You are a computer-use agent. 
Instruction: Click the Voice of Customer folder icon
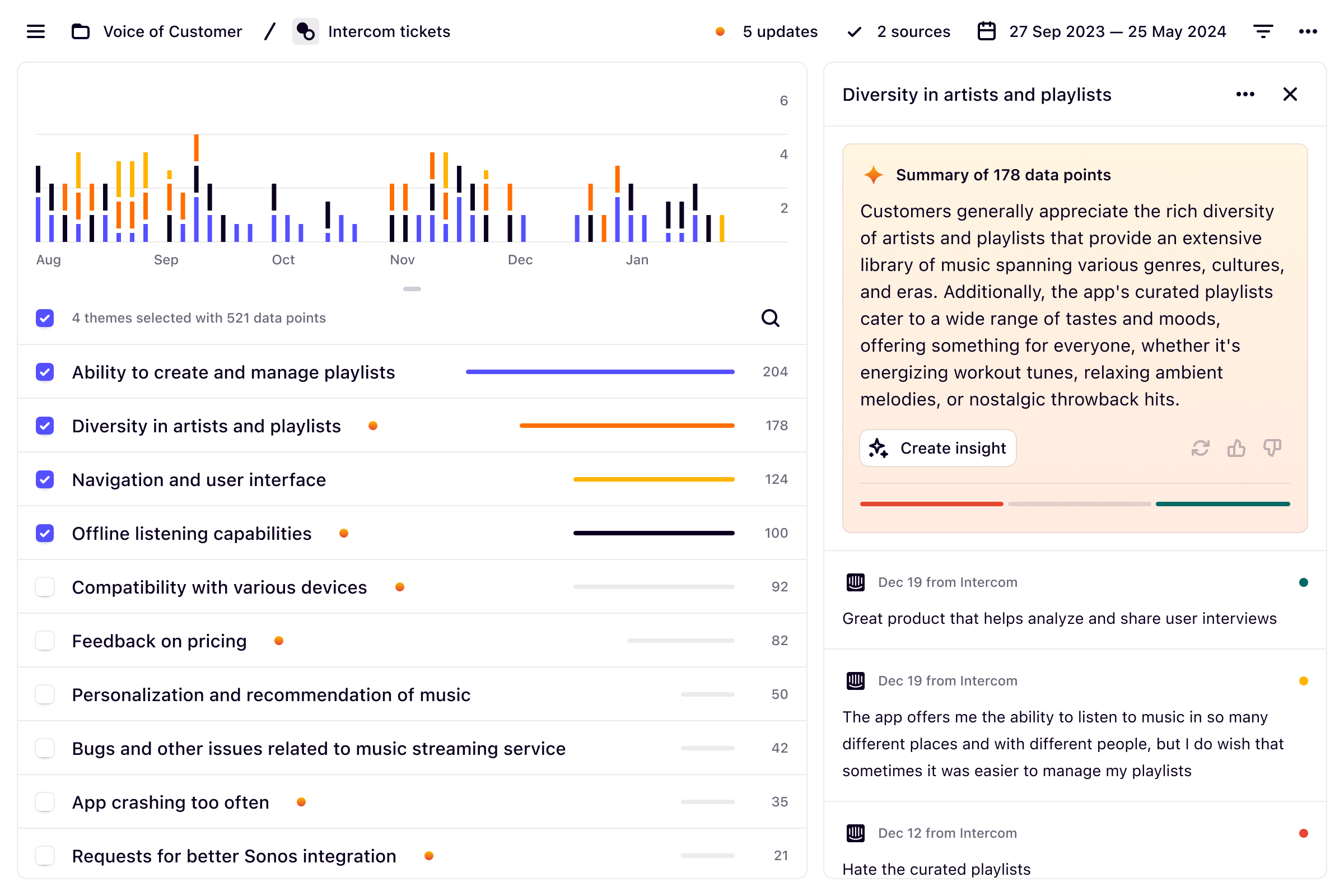tap(80, 31)
